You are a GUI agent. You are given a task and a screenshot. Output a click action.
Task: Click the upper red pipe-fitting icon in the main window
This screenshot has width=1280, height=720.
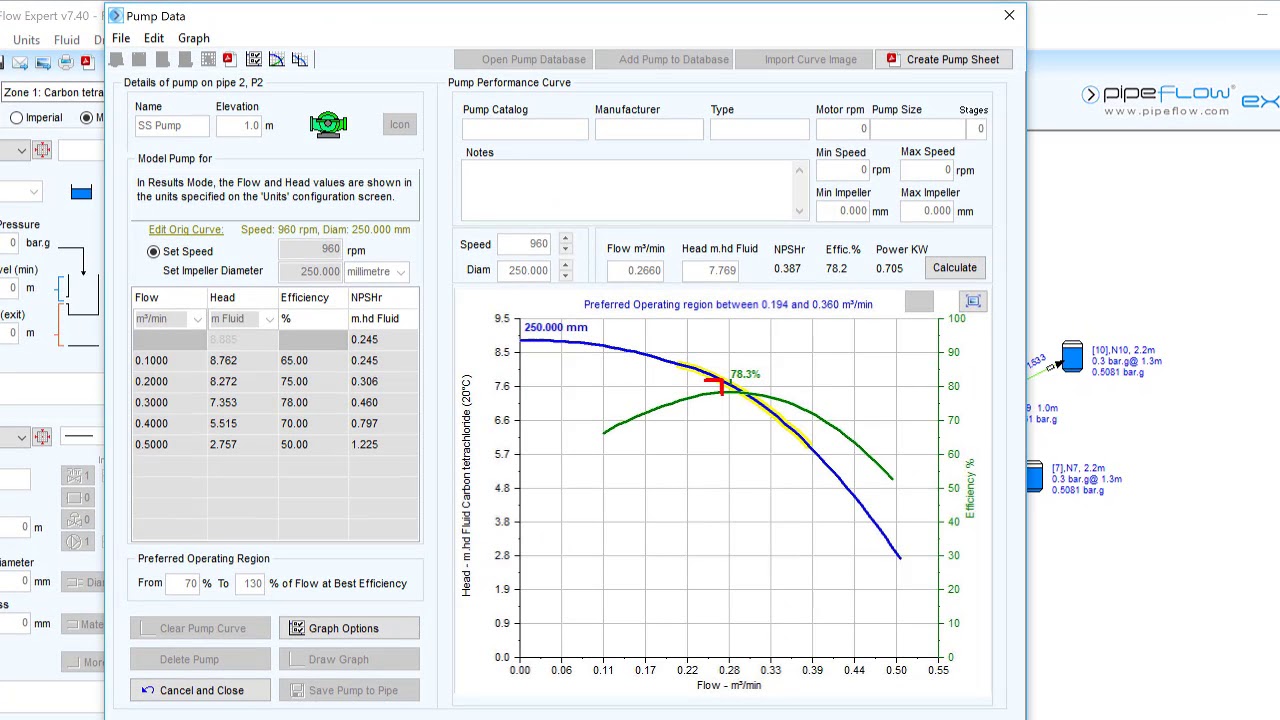click(x=42, y=150)
